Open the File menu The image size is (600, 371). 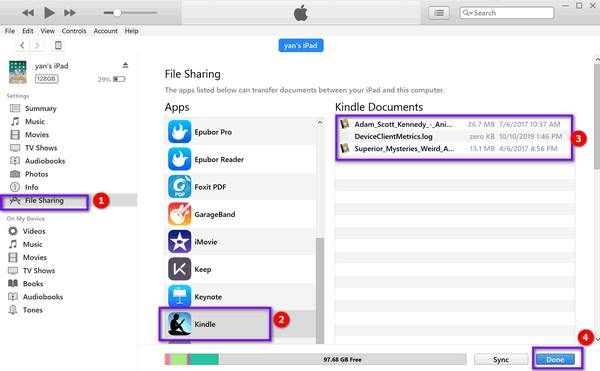point(10,31)
